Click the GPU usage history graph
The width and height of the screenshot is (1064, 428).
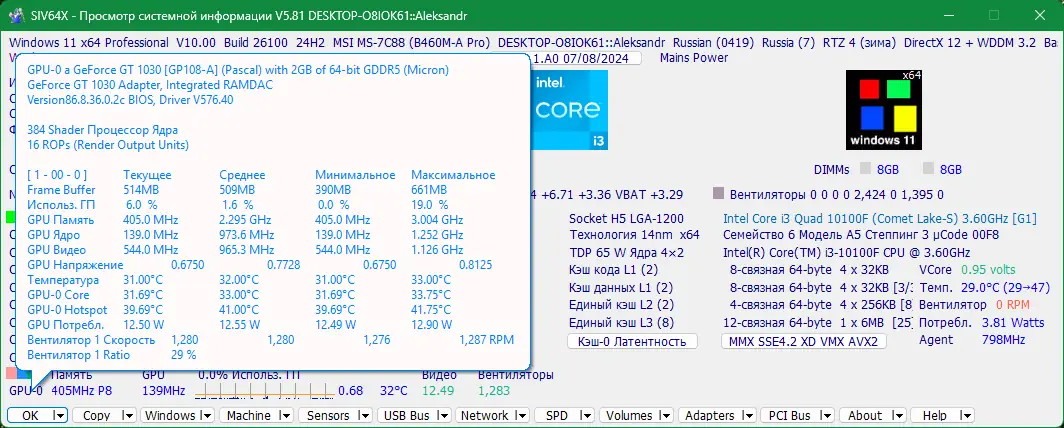coord(264,391)
